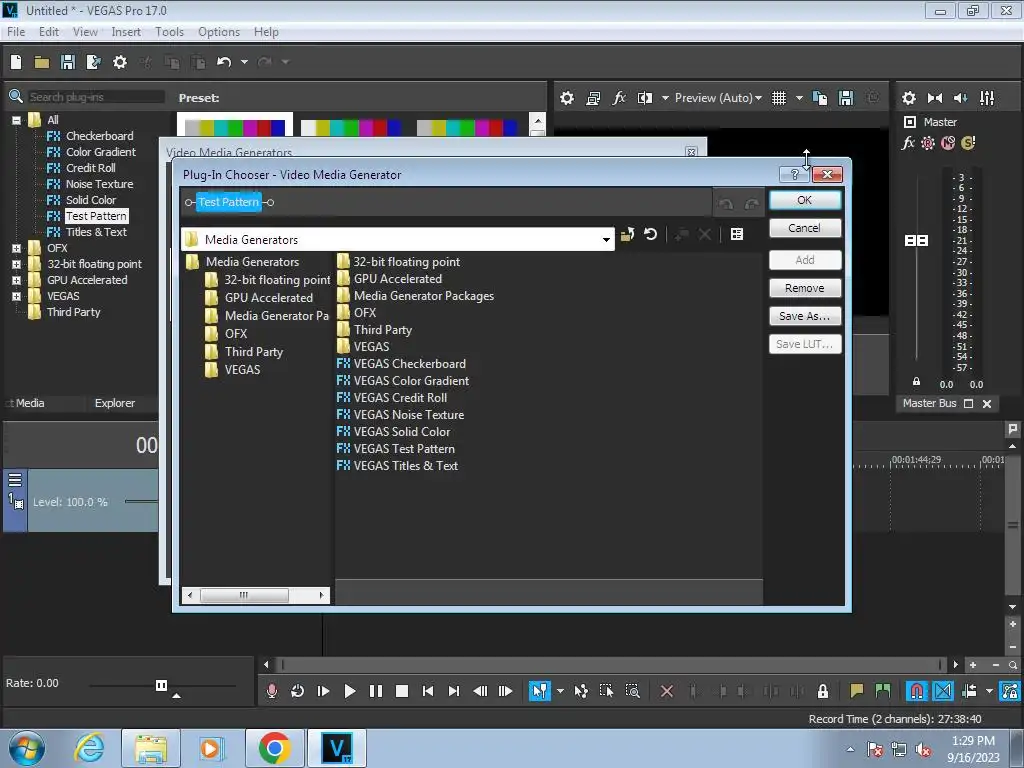Toggle Enable Snapping magnet icon
Screen dimensions: 1024x768
[x=916, y=691]
